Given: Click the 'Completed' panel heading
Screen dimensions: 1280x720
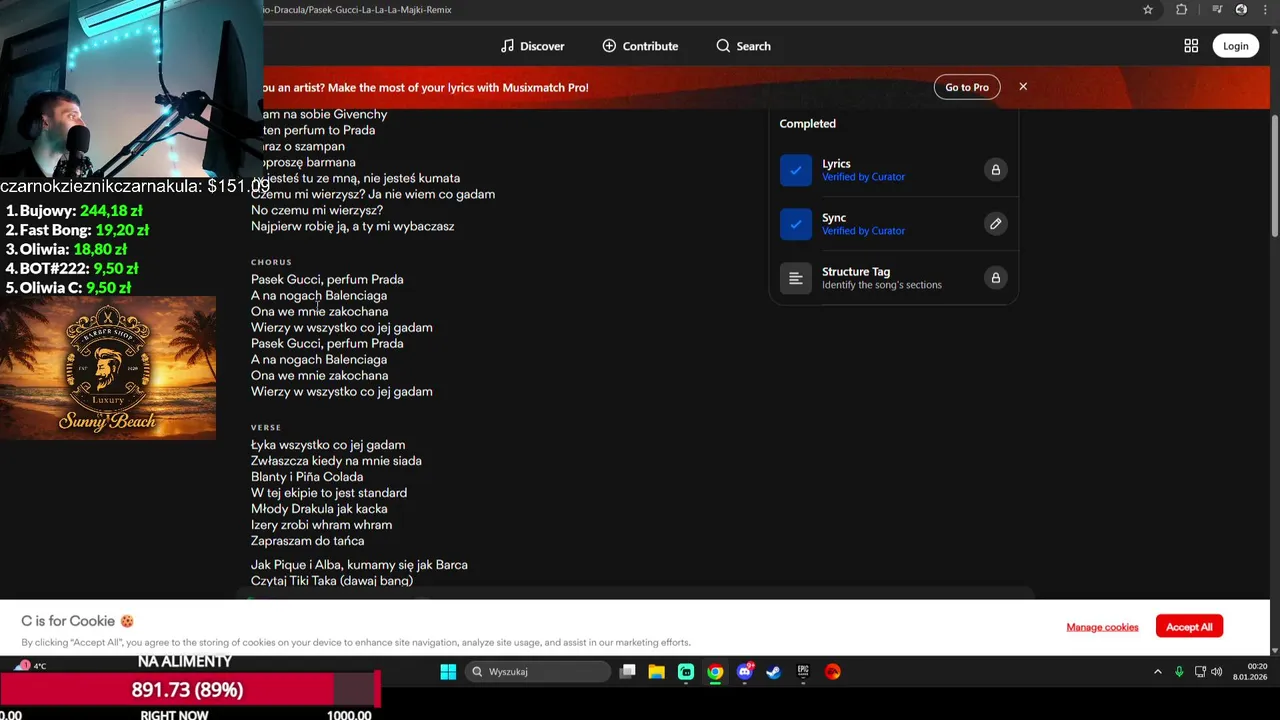Looking at the screenshot, I should [x=807, y=124].
